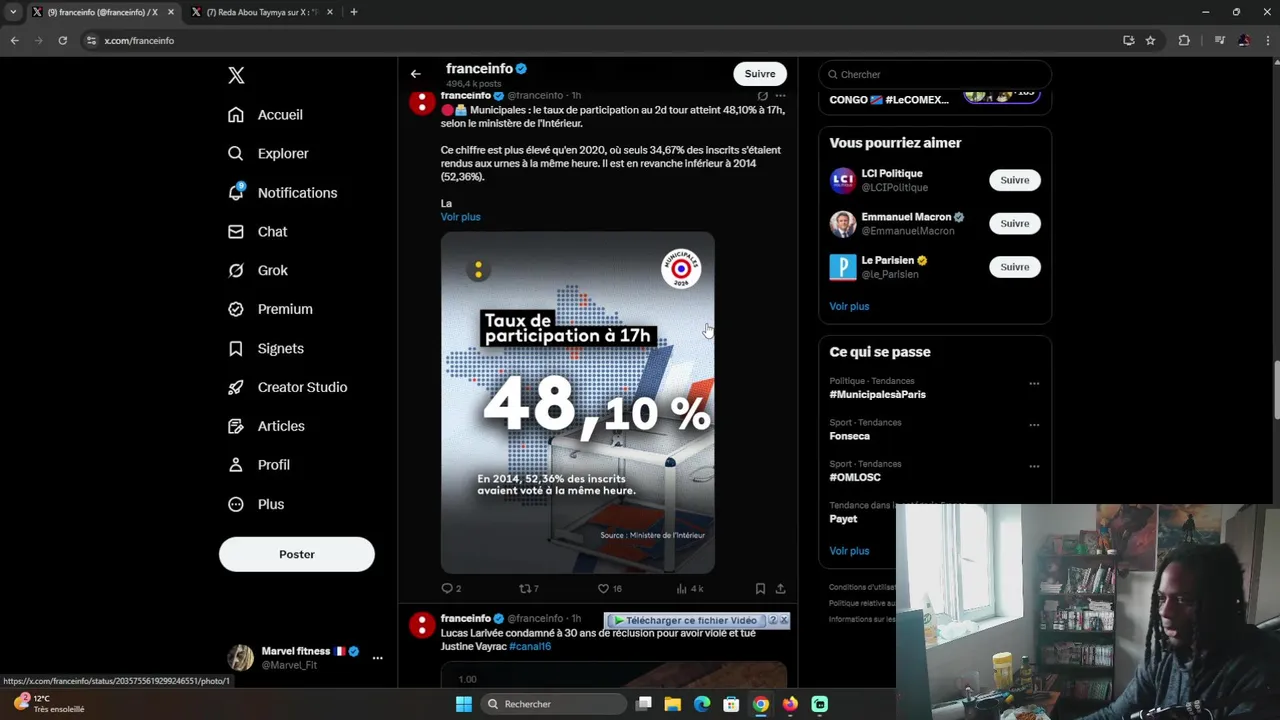
Task: Close the video download bar
Action: pyautogui.click(x=784, y=621)
